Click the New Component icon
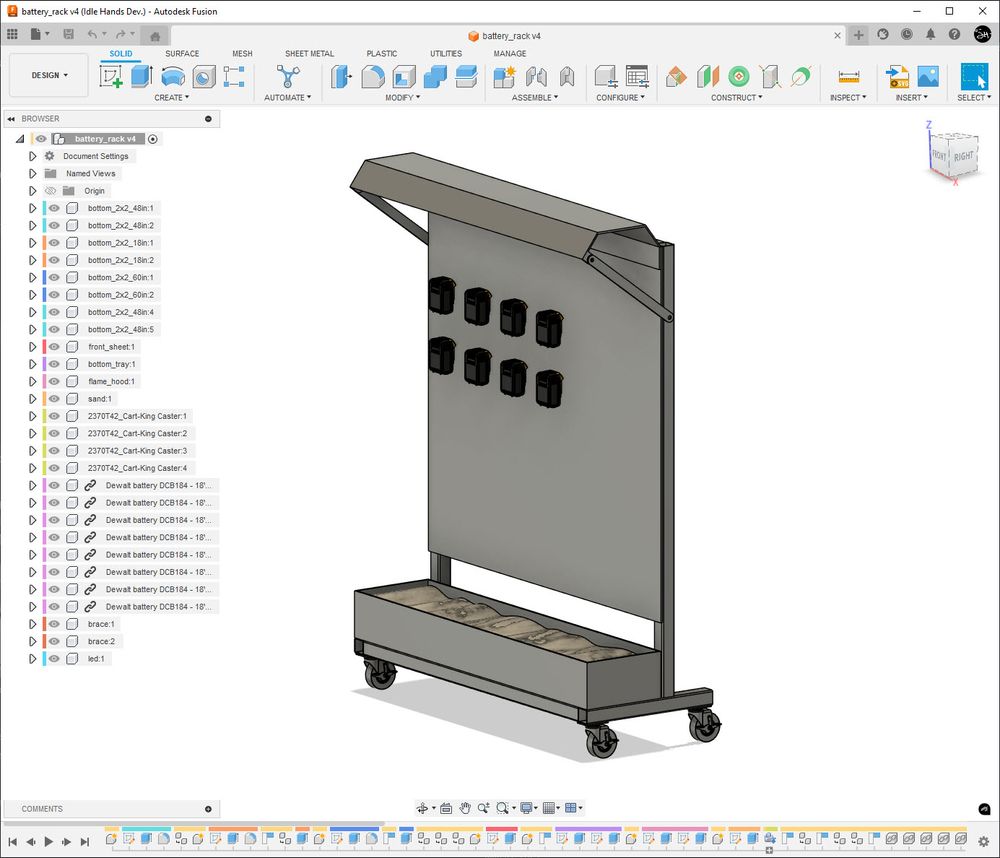 [x=504, y=77]
